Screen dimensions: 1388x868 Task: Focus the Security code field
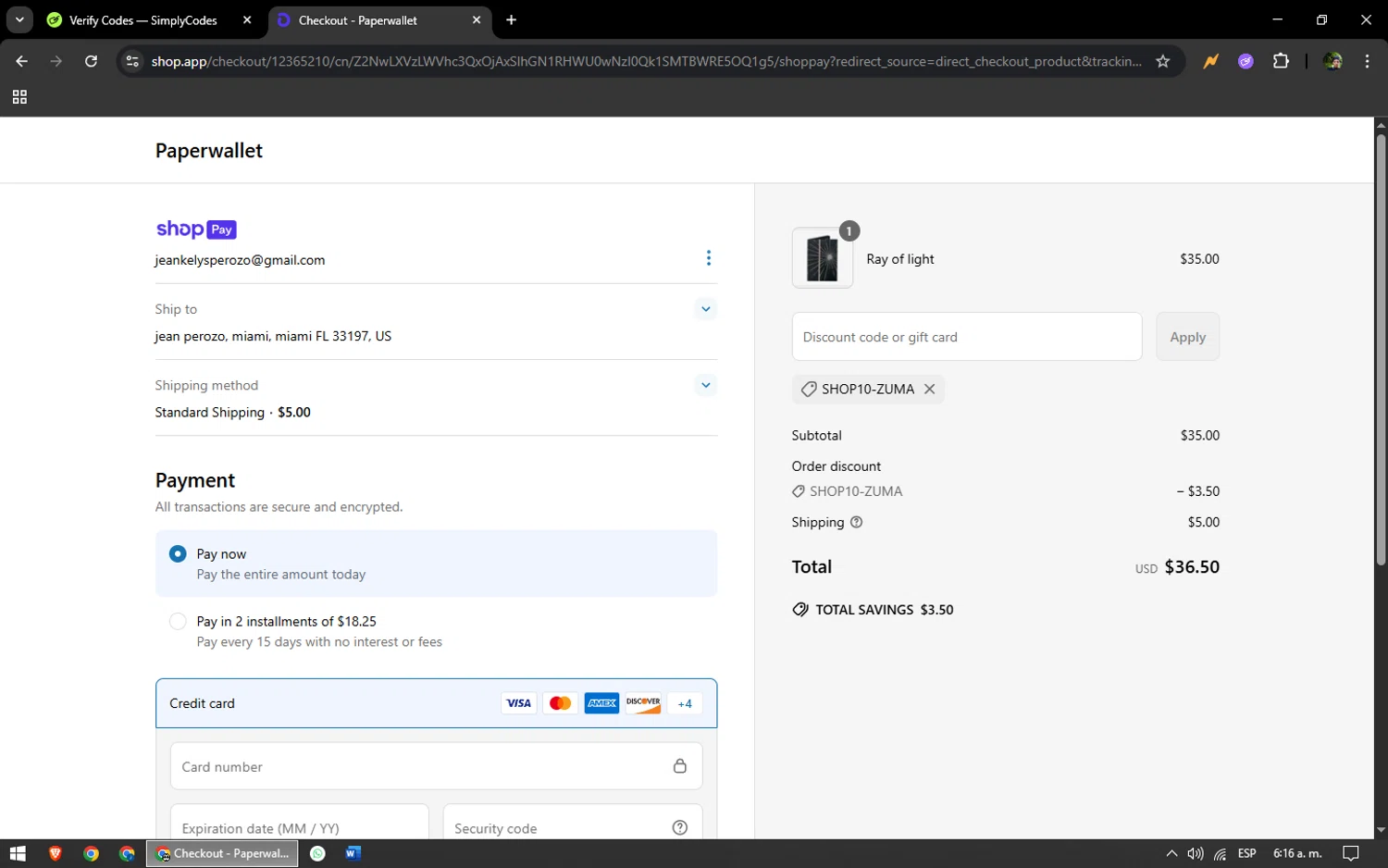572,823
